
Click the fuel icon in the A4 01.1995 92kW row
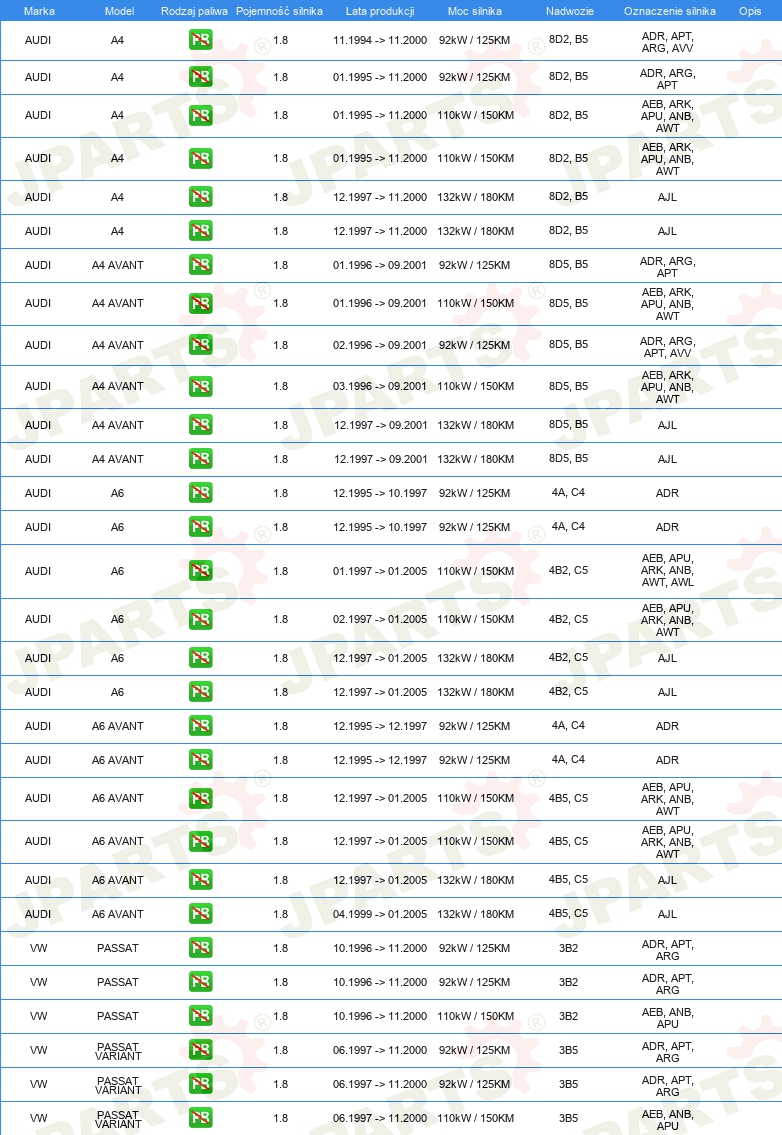point(201,77)
